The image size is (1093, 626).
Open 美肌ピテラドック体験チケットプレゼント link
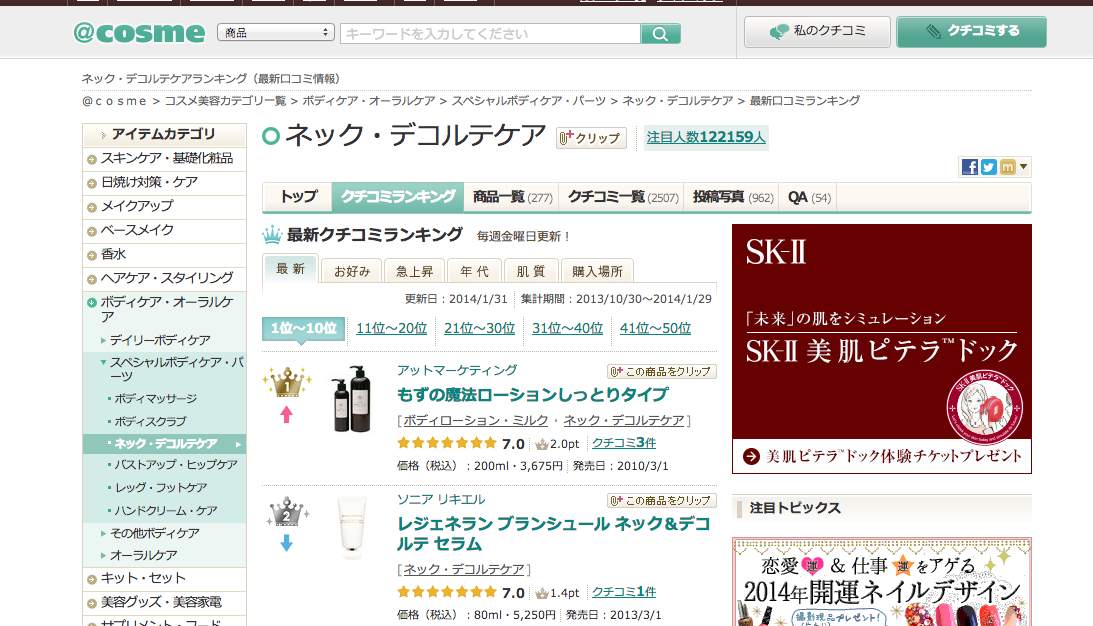[x=882, y=456]
